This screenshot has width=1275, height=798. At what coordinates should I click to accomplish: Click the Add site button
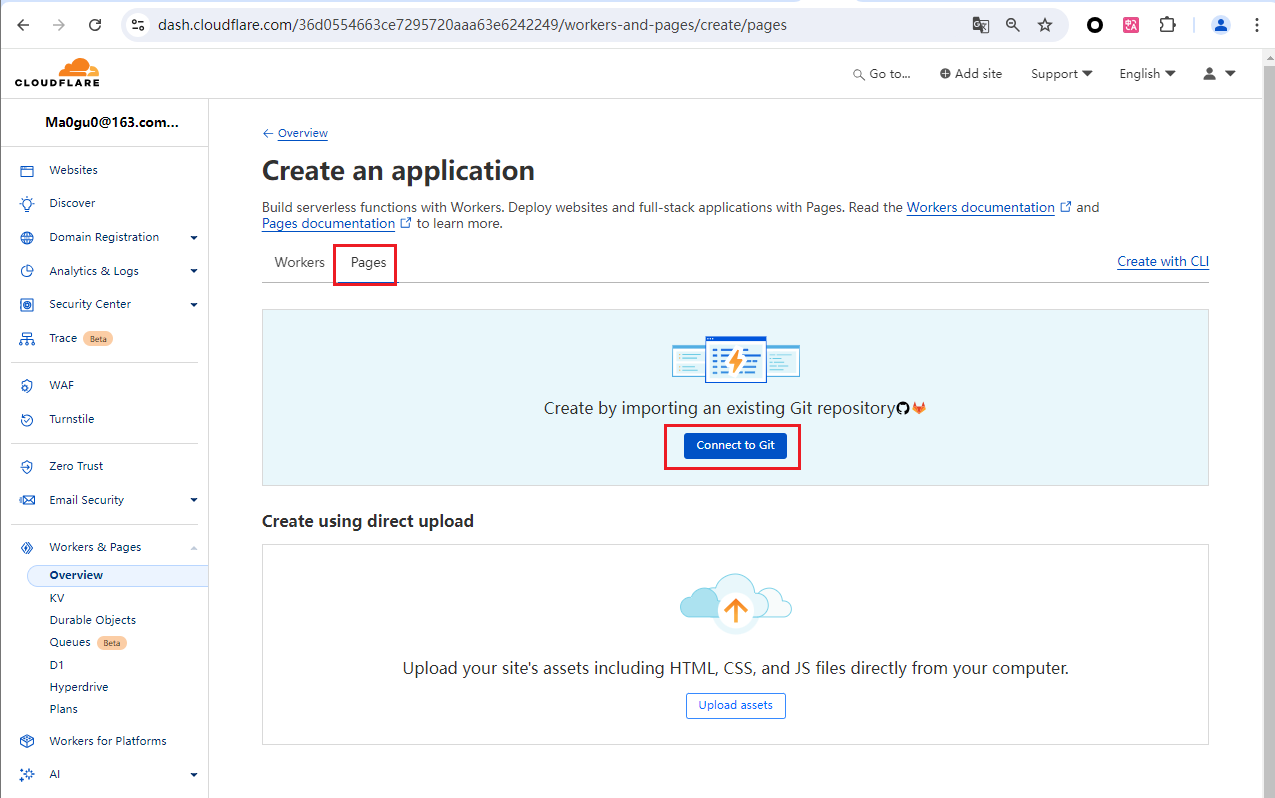click(x=971, y=74)
